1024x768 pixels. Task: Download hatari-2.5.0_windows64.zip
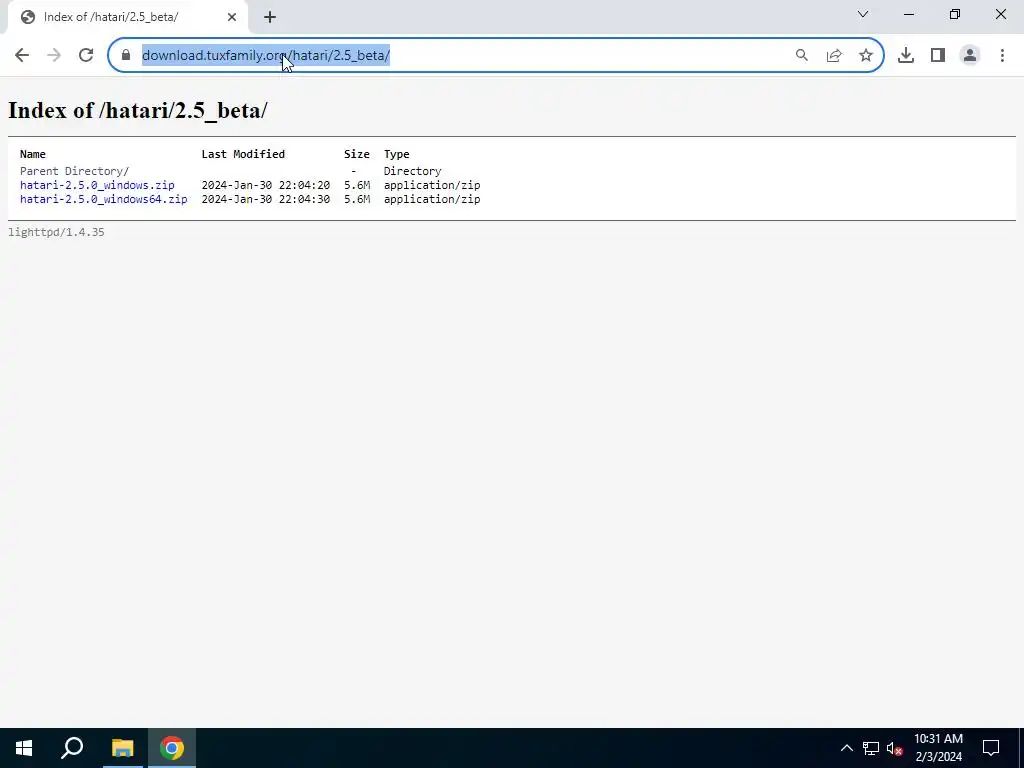point(104,199)
